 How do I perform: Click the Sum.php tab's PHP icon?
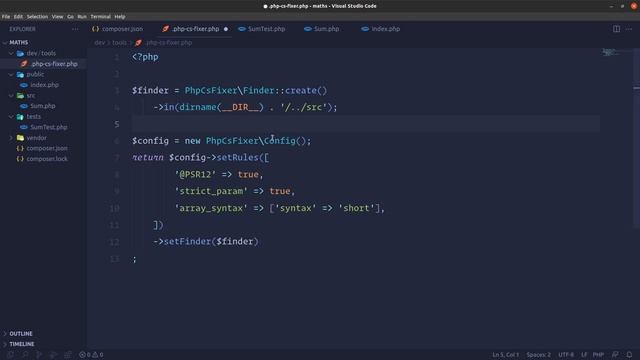pyautogui.click(x=308, y=29)
